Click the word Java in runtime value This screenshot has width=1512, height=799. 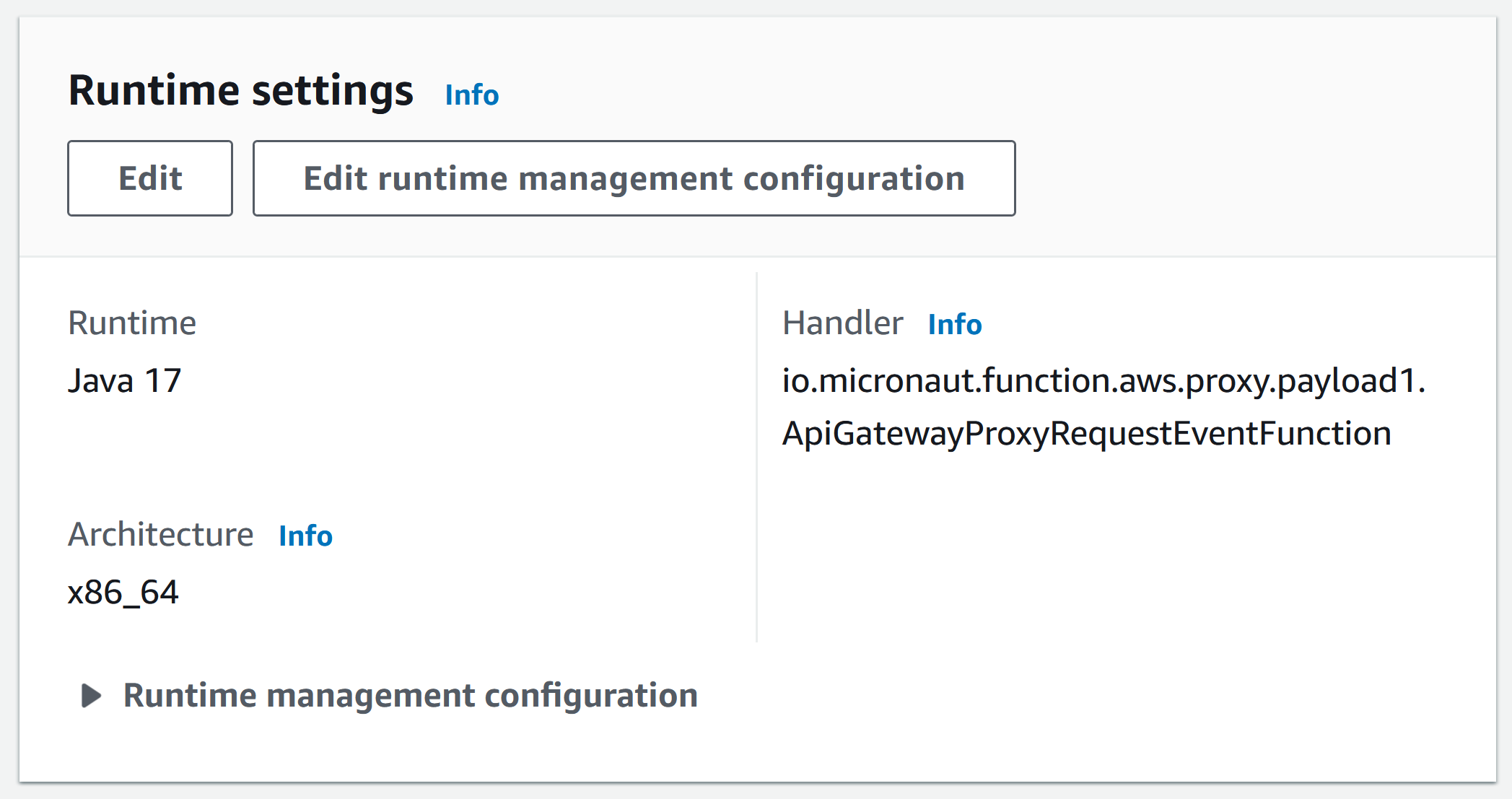pyautogui.click(x=101, y=380)
